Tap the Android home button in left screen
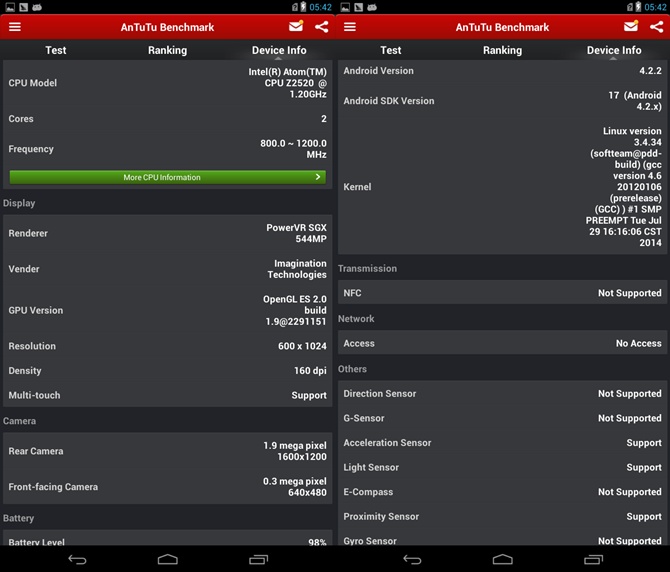670x572 pixels. (168, 559)
